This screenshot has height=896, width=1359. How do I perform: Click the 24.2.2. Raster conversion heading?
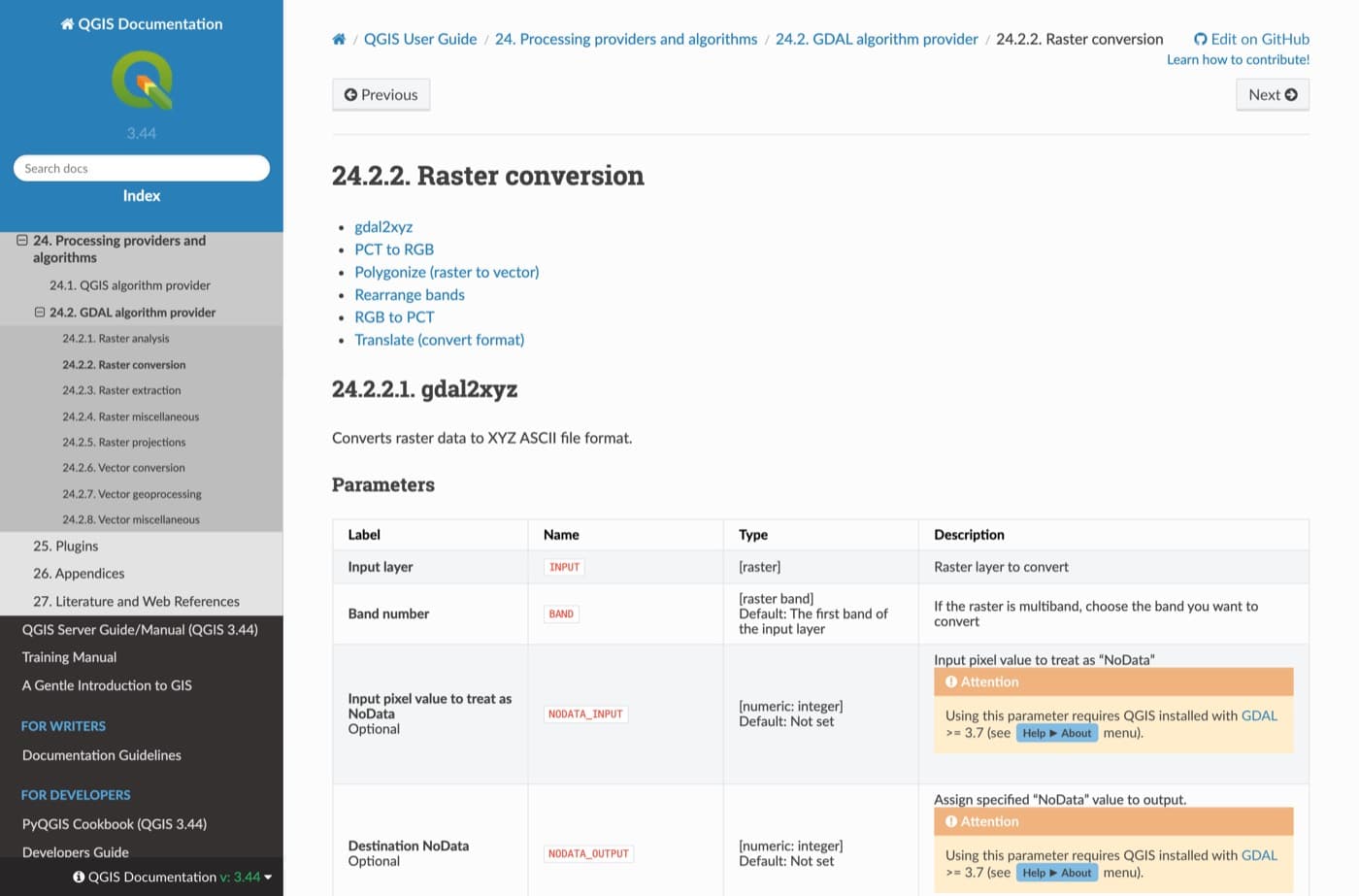[x=488, y=176]
